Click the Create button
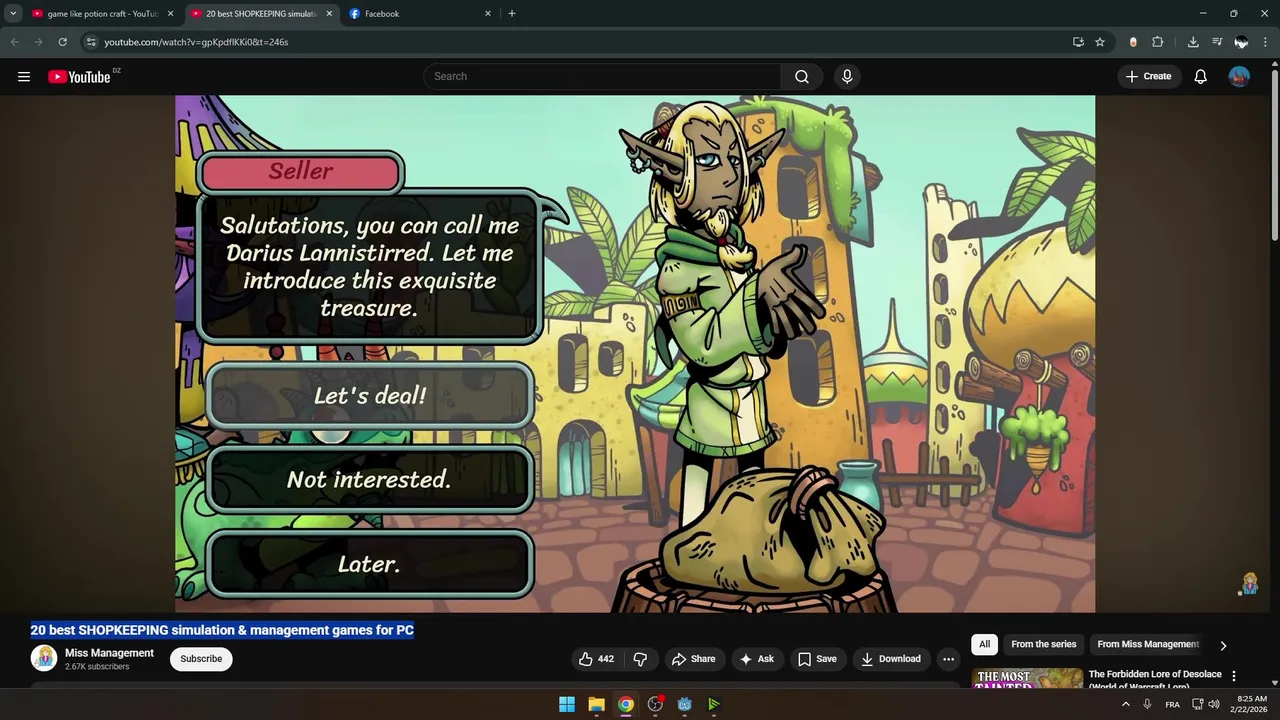Screen dimensions: 1280x720 (1148, 76)
